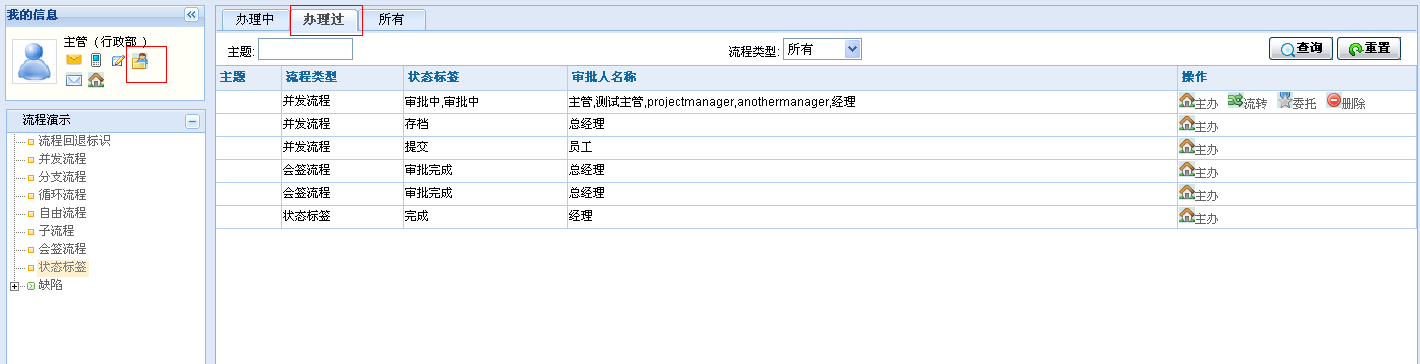
Task: Click 主办 in the 状态标签 完成 row
Action: [1198, 216]
